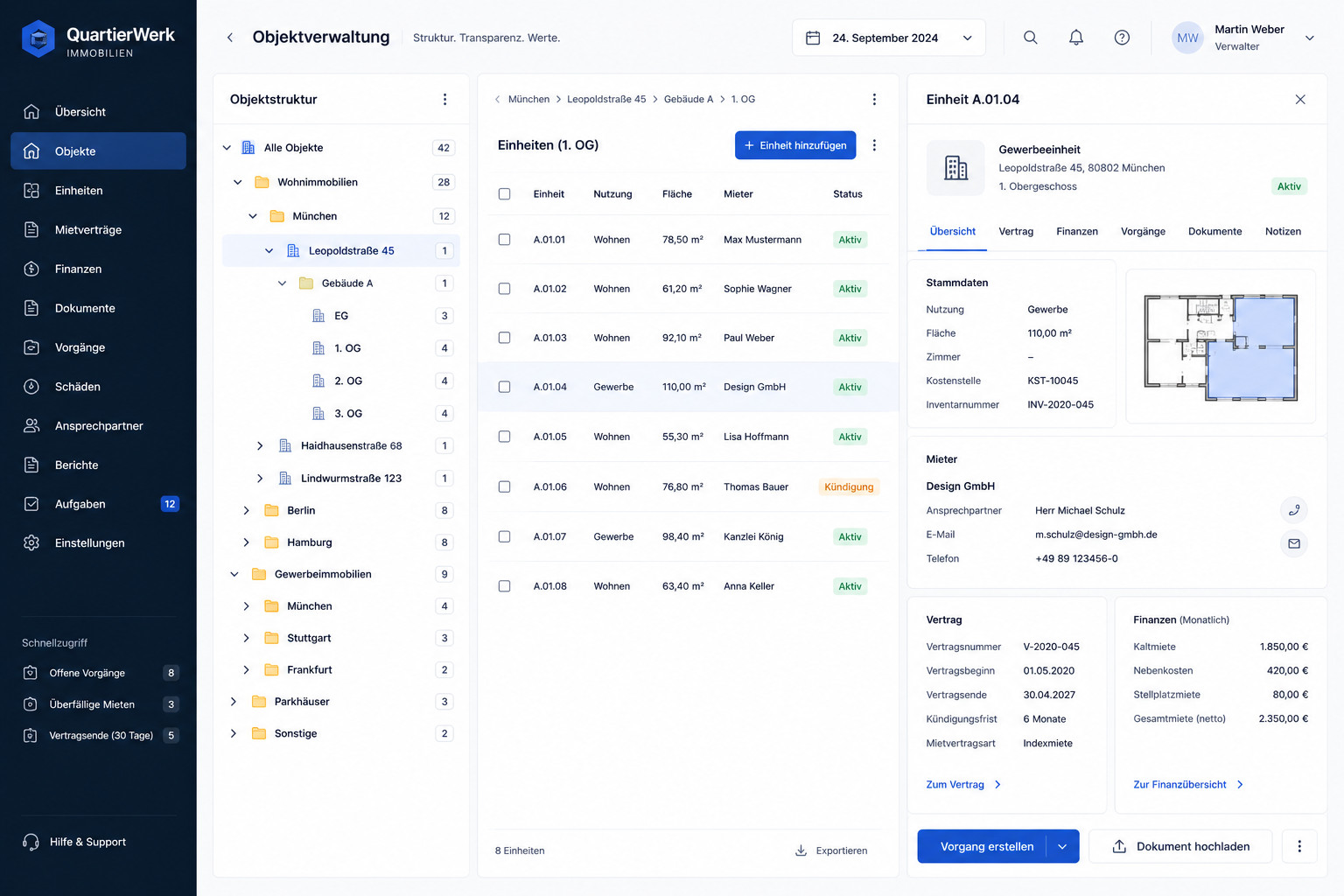
Task: Collapse the Wohnimmobilien folder
Action: (x=237, y=182)
